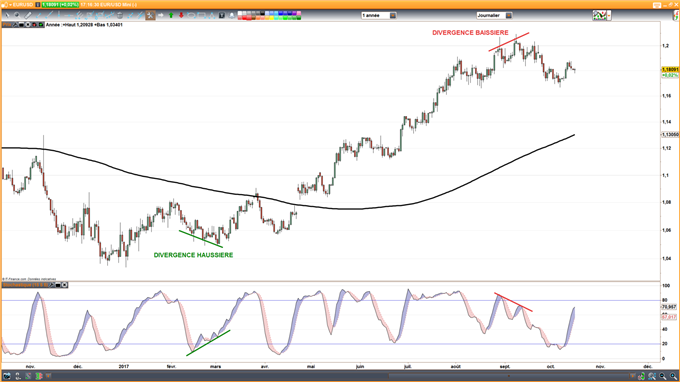680x382 pixels.
Task: Select the white right arrow tool
Action: [x=160, y=15]
